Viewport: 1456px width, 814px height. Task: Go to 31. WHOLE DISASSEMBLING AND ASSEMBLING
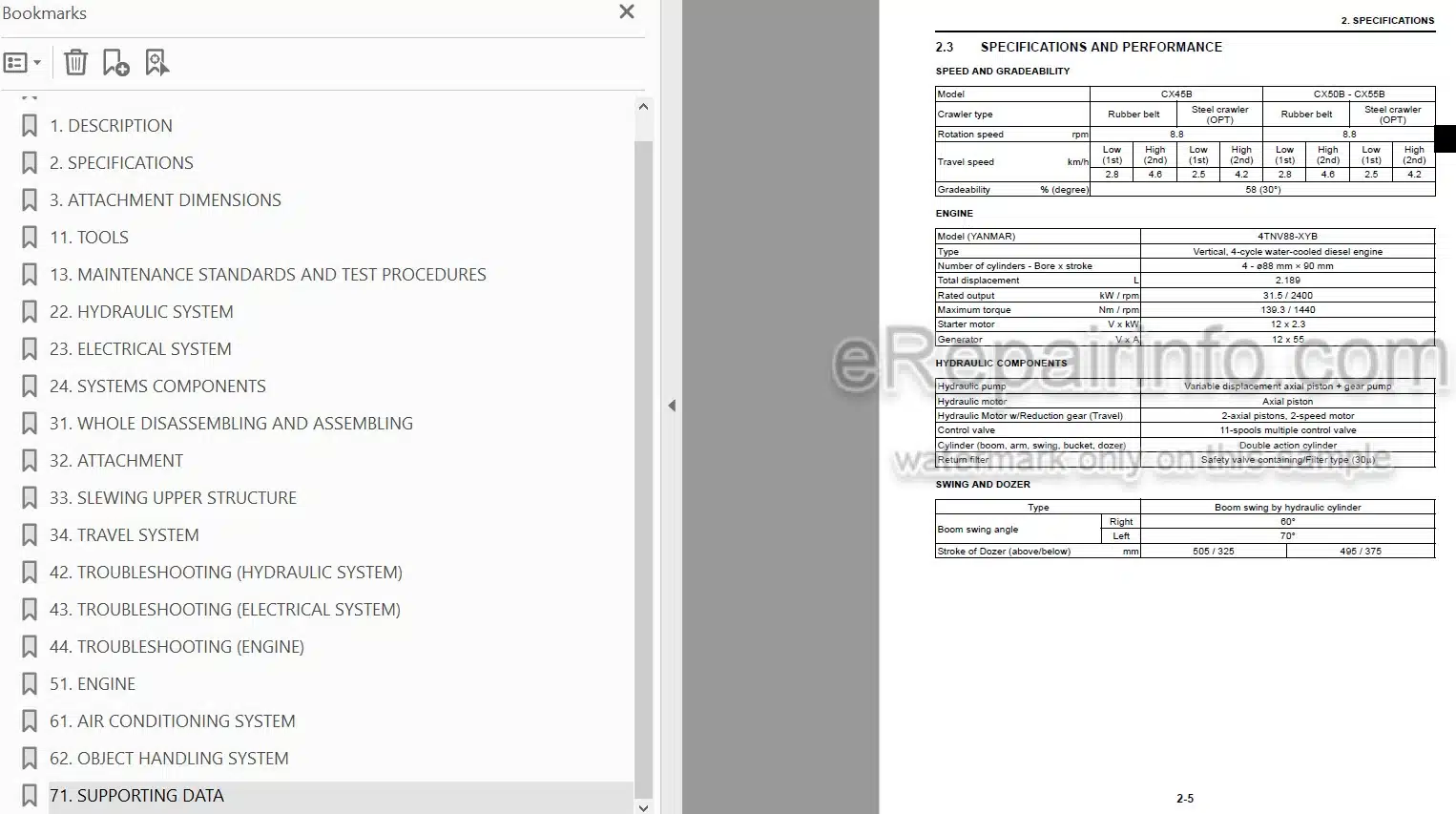click(231, 424)
